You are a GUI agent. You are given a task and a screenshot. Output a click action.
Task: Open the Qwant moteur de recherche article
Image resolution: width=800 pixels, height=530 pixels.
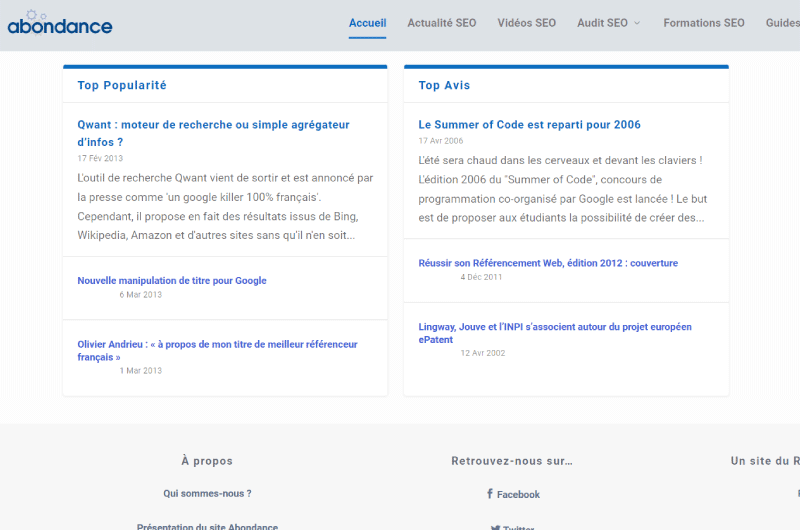[x=213, y=133]
